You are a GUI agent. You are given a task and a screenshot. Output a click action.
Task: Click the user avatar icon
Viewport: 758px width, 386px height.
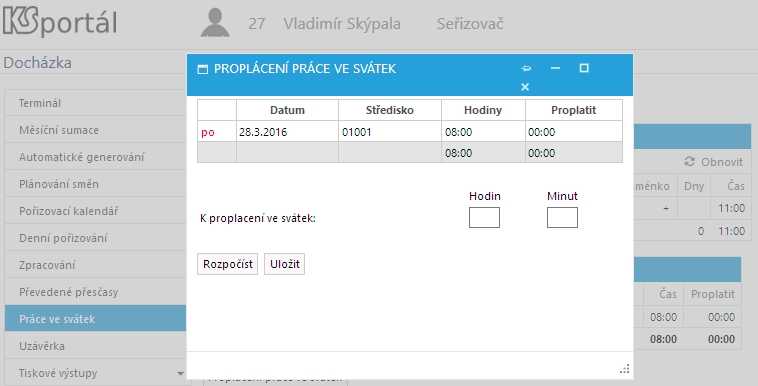point(215,22)
